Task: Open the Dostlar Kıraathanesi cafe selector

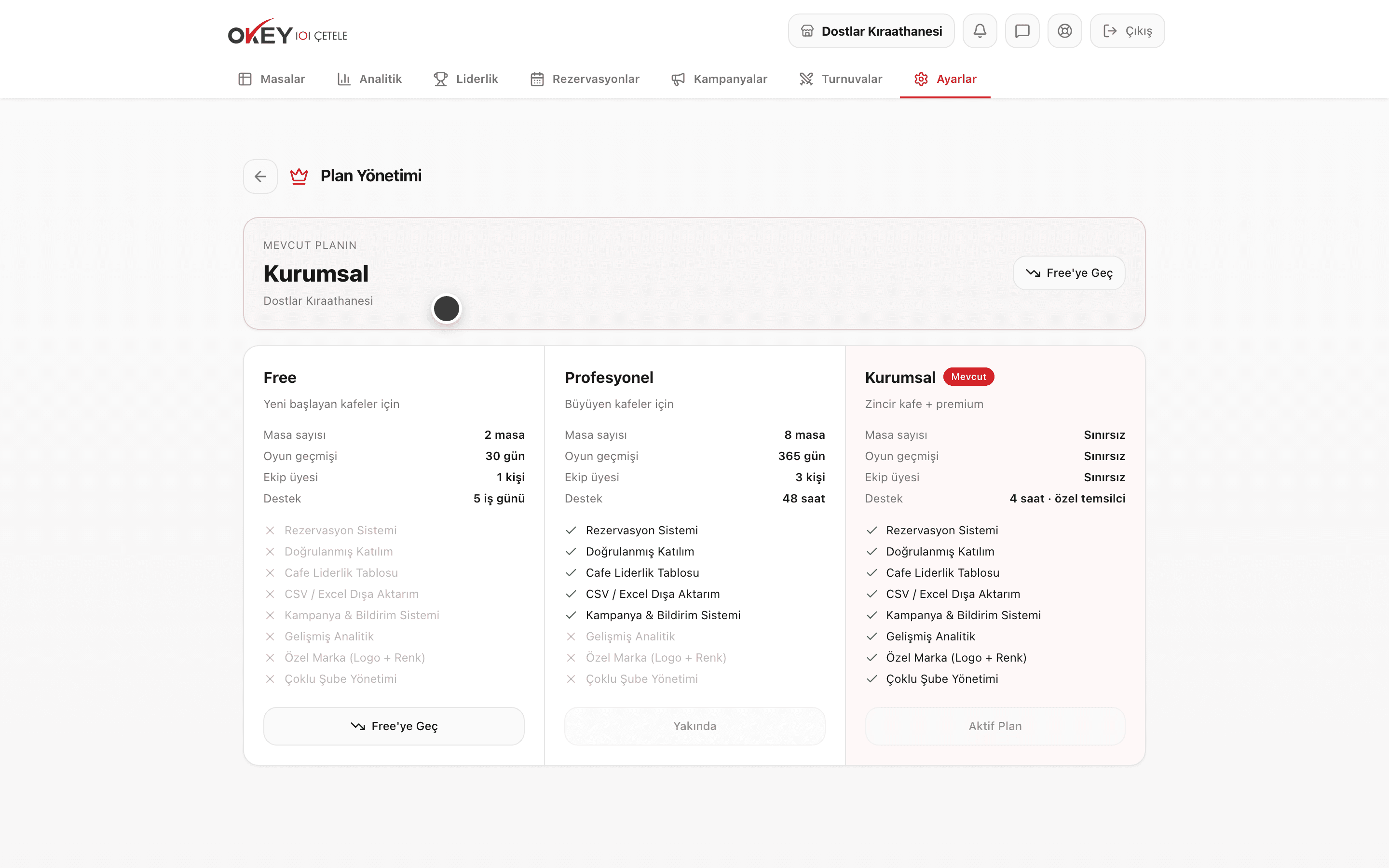Action: click(x=872, y=31)
